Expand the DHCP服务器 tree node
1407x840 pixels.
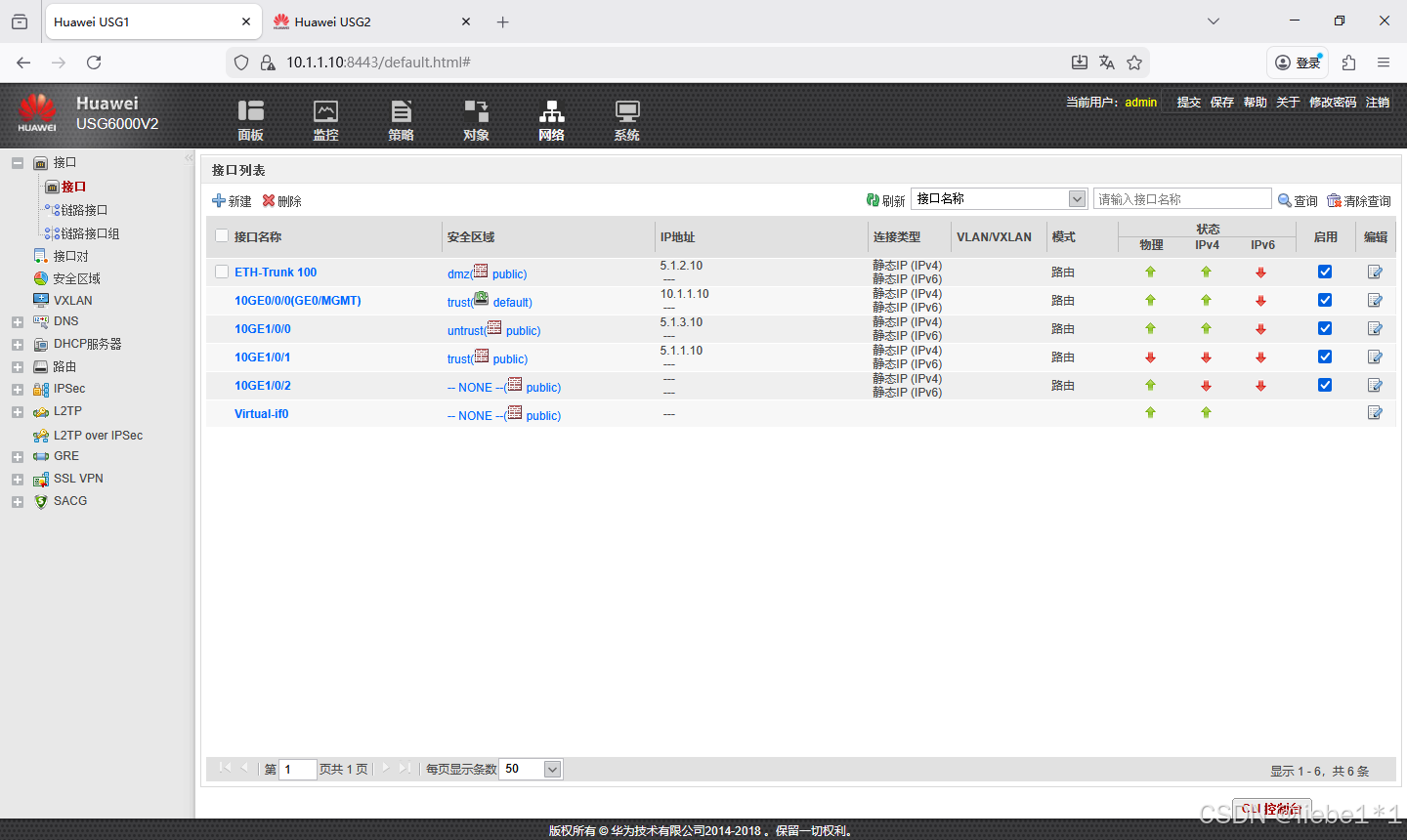[18, 345]
